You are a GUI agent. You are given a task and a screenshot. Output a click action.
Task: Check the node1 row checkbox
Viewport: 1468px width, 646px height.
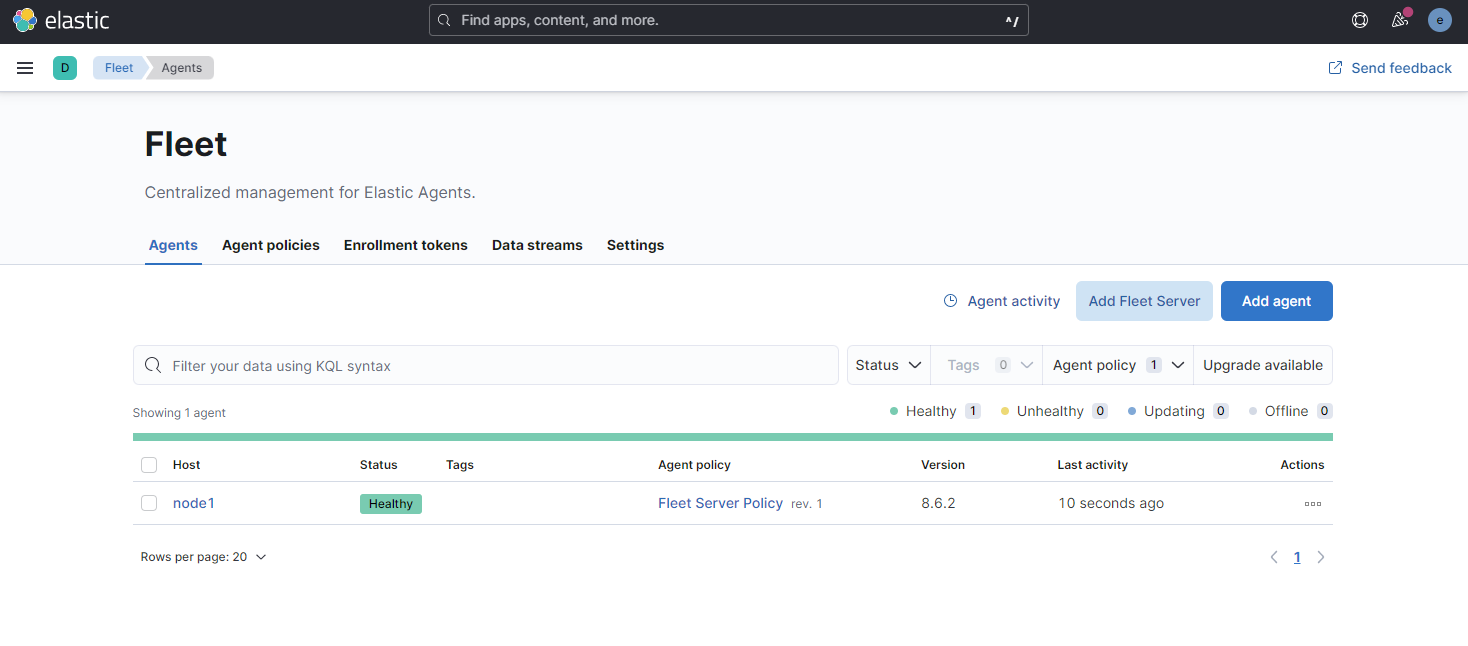pos(149,503)
